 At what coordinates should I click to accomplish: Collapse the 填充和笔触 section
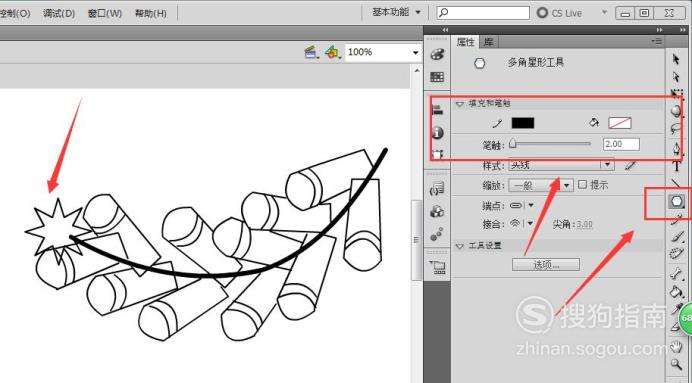coord(460,104)
